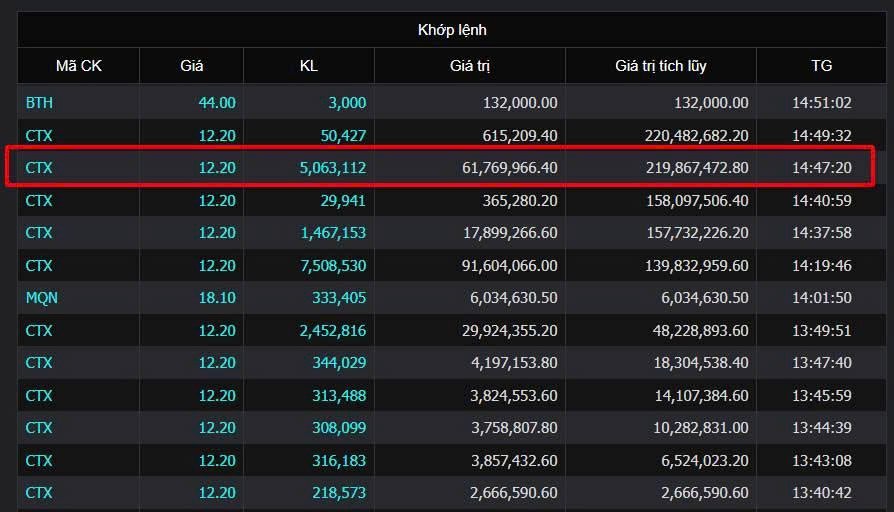Screen dimensions: 894x512
Task: Click the volume 7,508,530 cell
Action: click(333, 266)
